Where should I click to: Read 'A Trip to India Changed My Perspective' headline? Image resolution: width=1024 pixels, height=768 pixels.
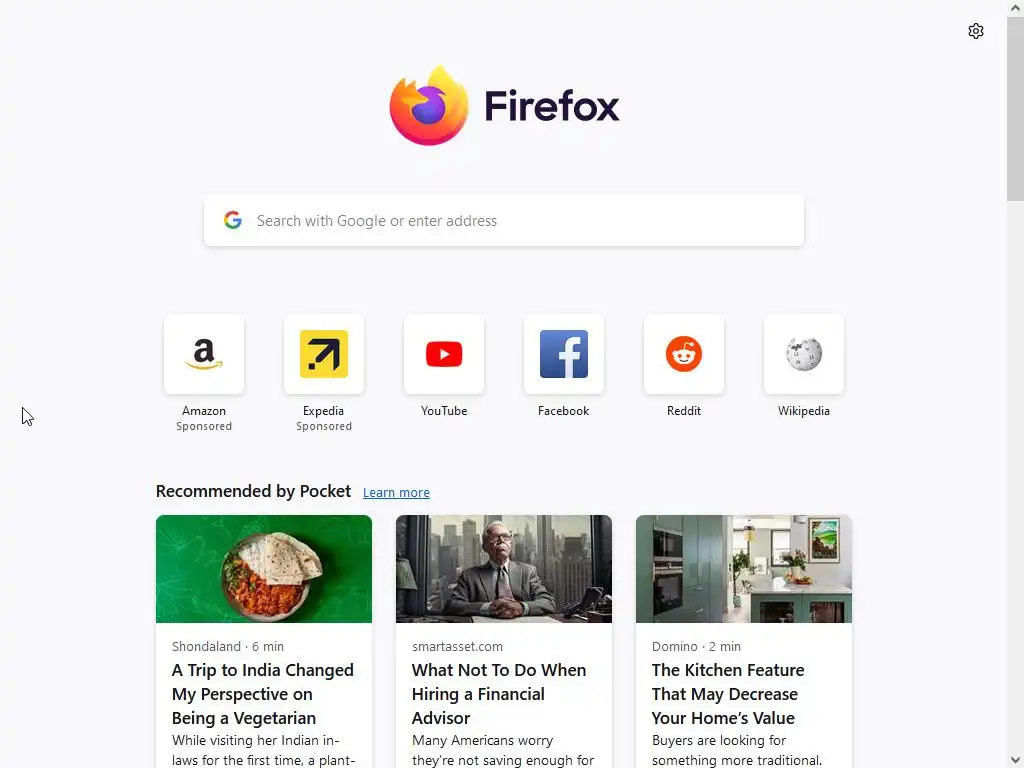263,694
